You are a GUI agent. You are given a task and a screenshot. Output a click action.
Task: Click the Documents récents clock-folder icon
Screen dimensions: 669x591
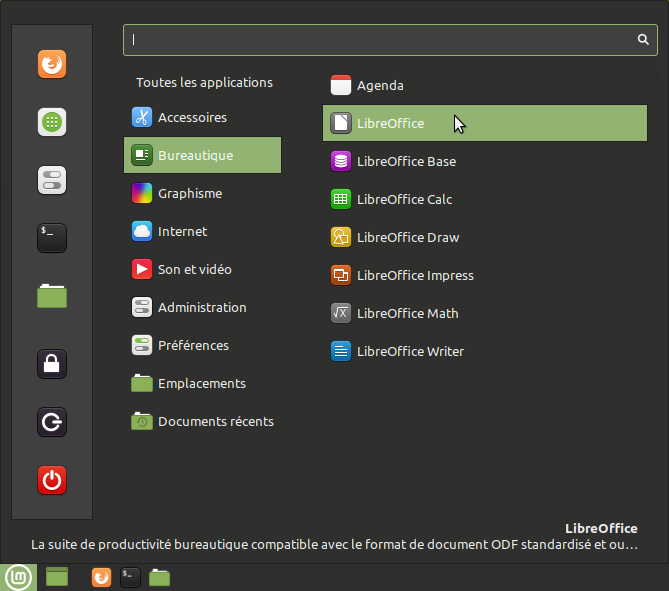[142, 421]
